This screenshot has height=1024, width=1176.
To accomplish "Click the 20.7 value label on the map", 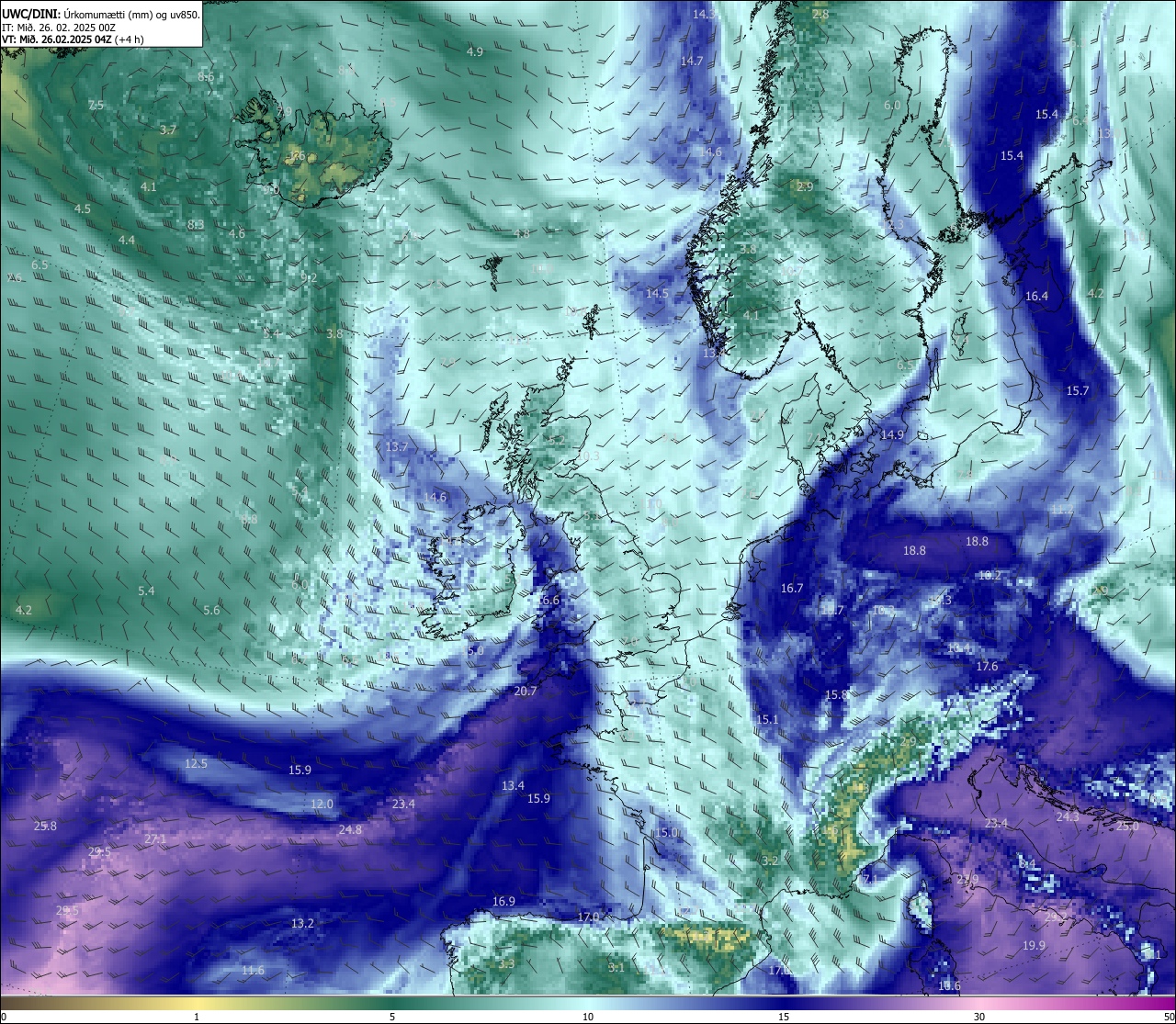I will pos(526,692).
